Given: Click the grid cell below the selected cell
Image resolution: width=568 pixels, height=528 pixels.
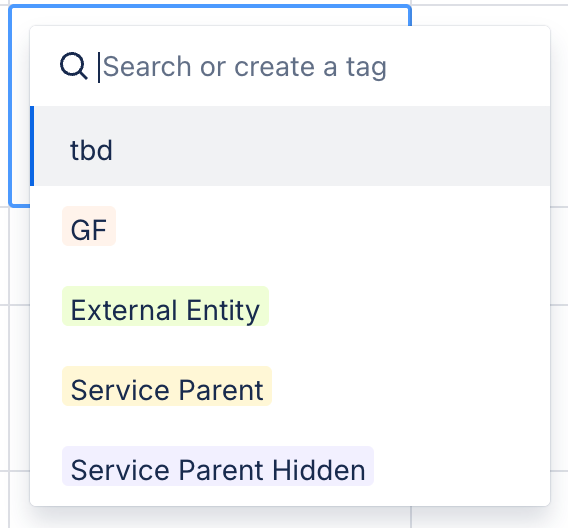Looking at the screenshot, I should [x=19, y=255].
